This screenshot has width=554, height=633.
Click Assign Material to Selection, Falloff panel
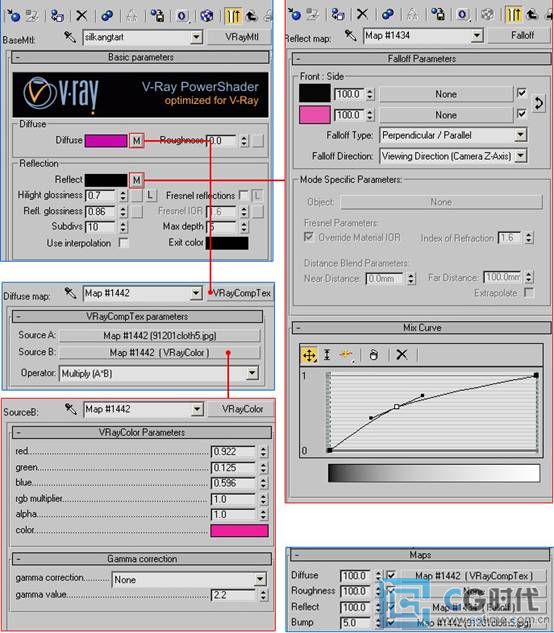(338, 15)
